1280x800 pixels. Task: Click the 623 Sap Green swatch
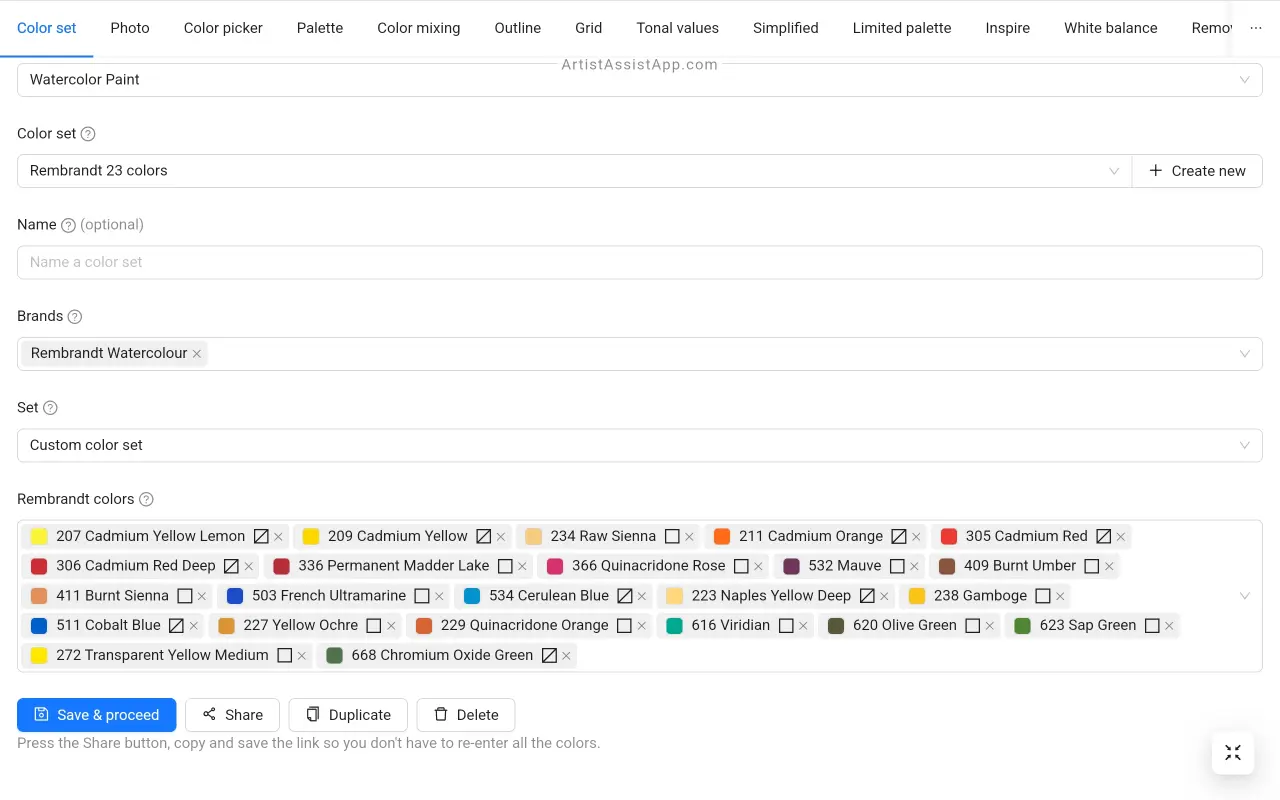1022,626
